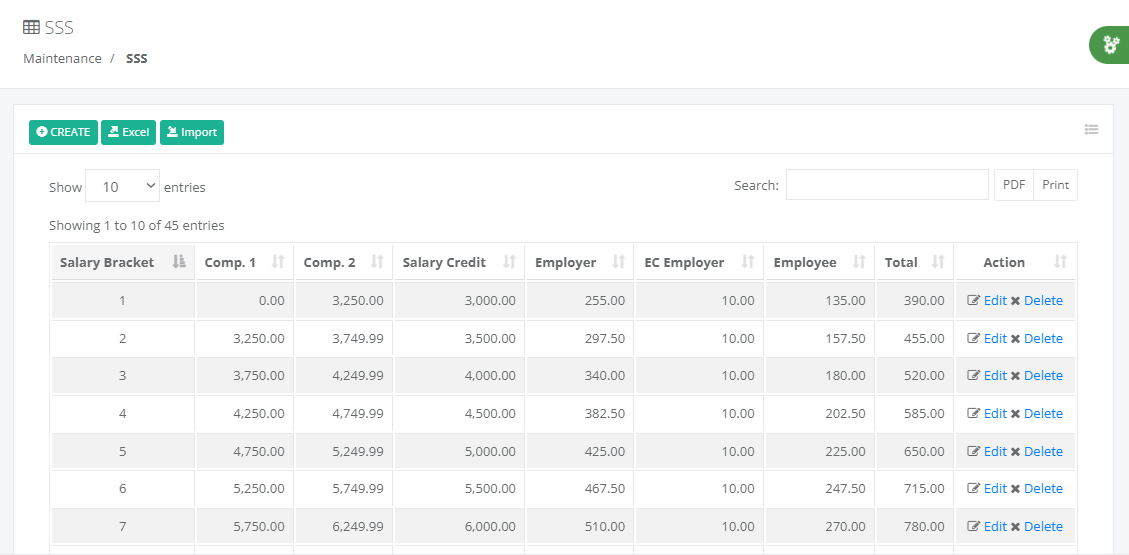This screenshot has height=555, width=1129.
Task: Select Total cell 390.00
Action: pyautogui.click(x=914, y=300)
